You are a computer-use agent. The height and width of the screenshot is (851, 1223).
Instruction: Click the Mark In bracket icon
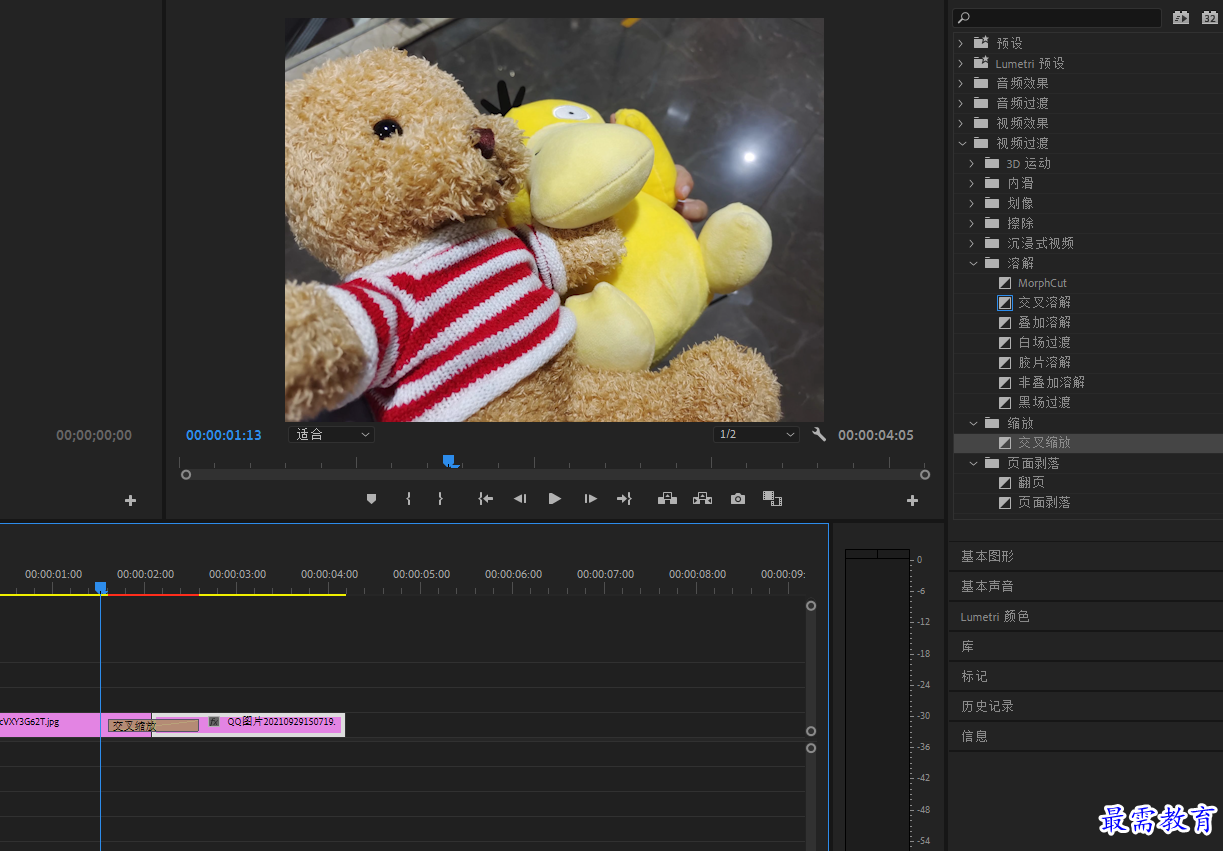pos(408,498)
